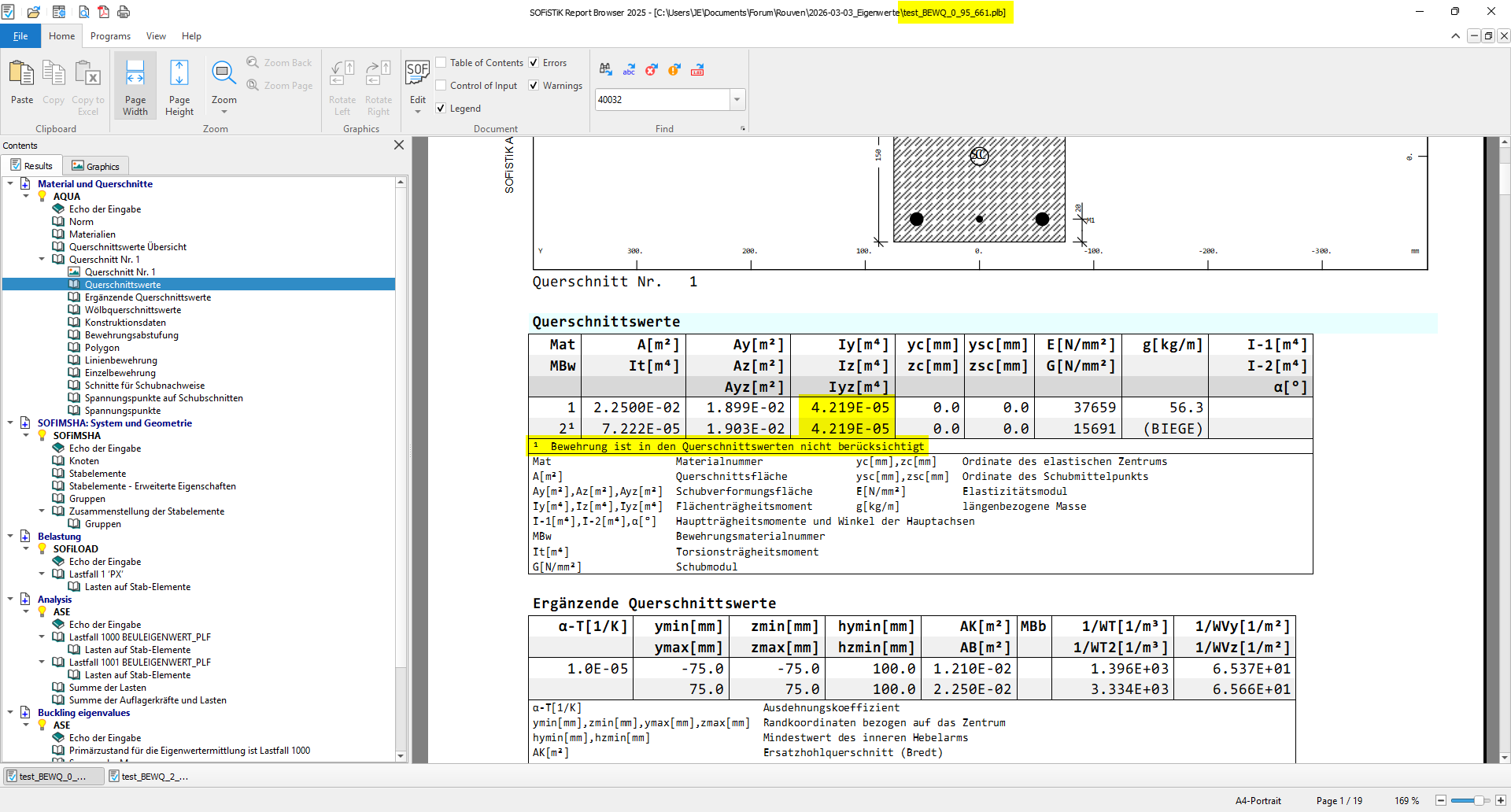Click the Paste icon in Clipboard group
The width and height of the screenshot is (1511, 812).
21,83
